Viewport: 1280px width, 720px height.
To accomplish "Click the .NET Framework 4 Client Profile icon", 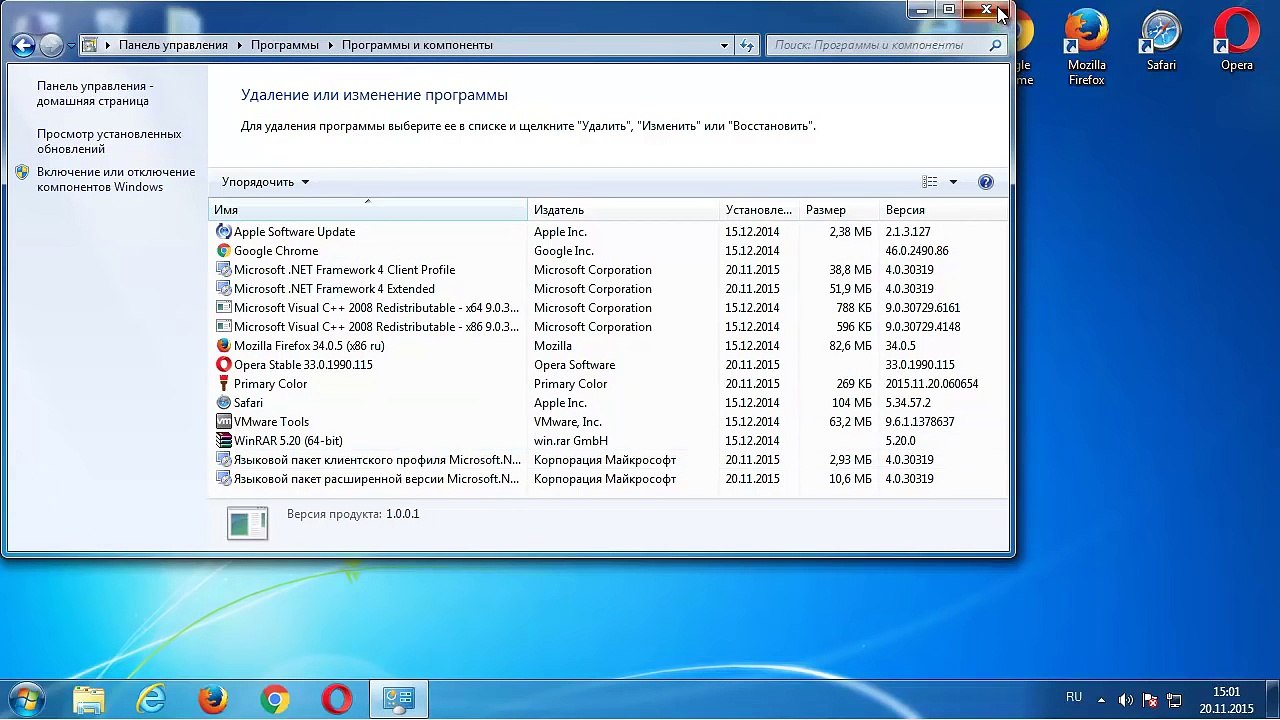I will (x=224, y=270).
